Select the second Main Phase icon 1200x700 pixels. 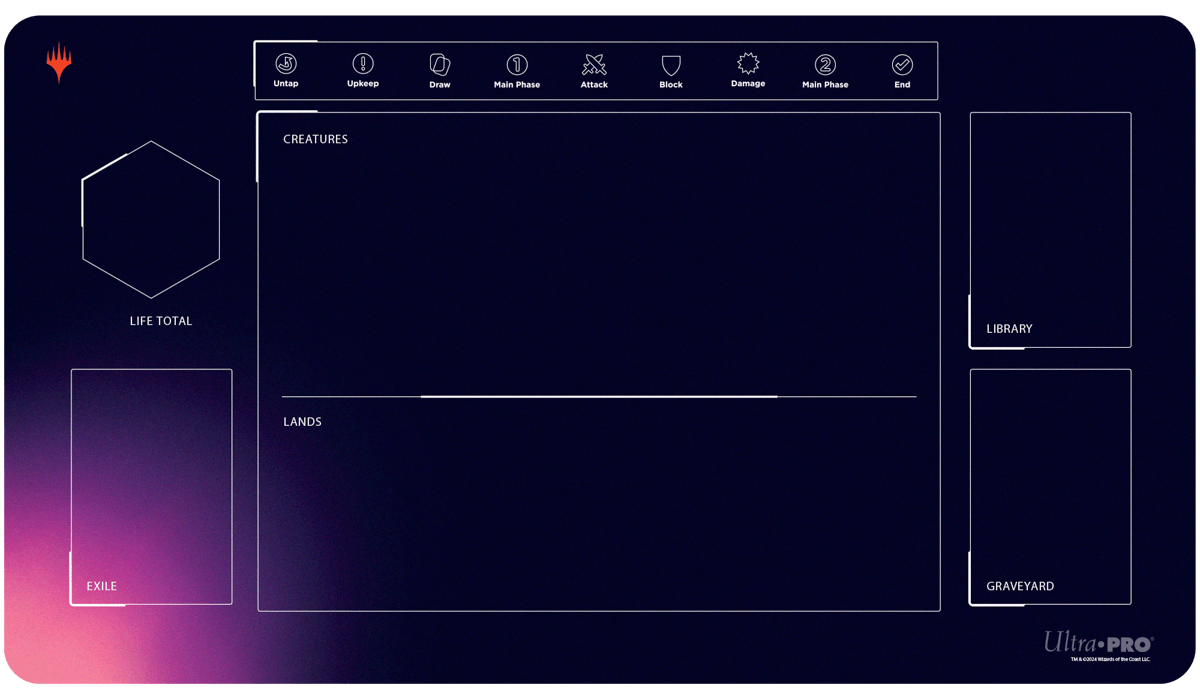[825, 65]
